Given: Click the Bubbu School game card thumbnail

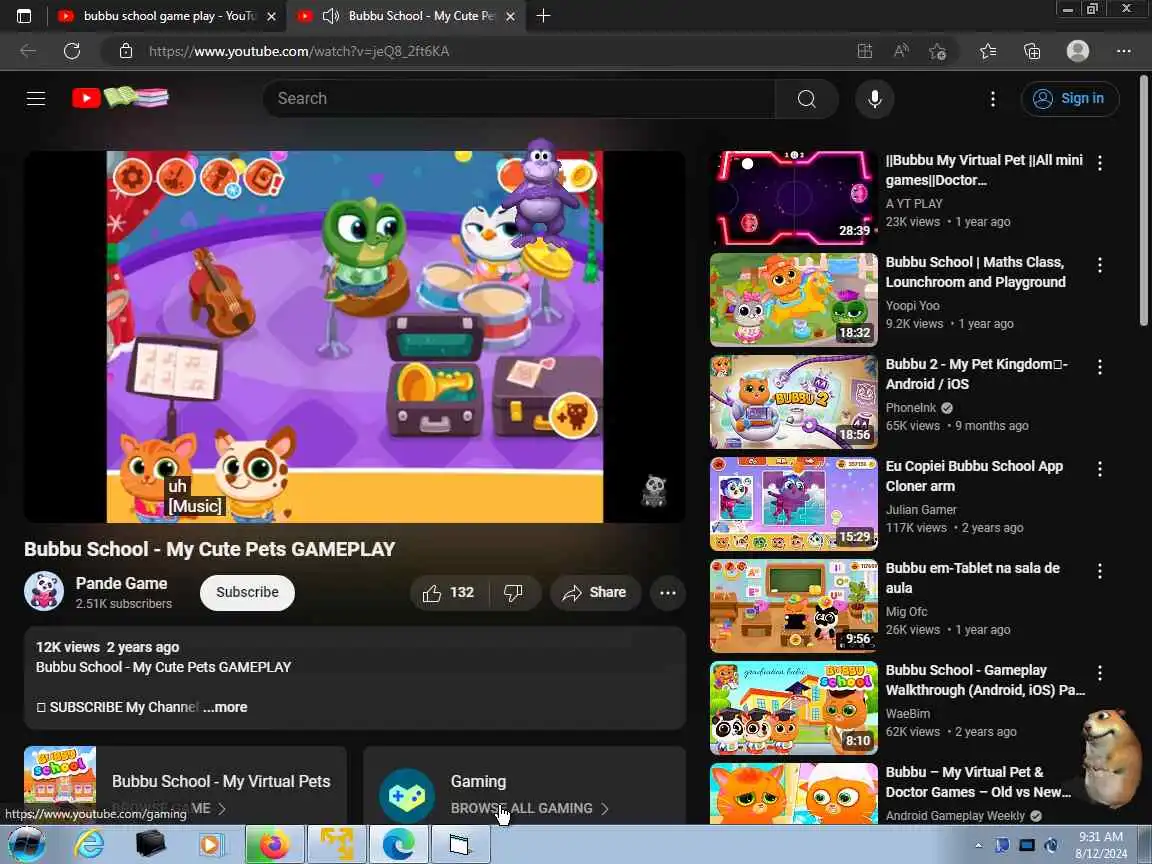Looking at the screenshot, I should tap(60, 783).
